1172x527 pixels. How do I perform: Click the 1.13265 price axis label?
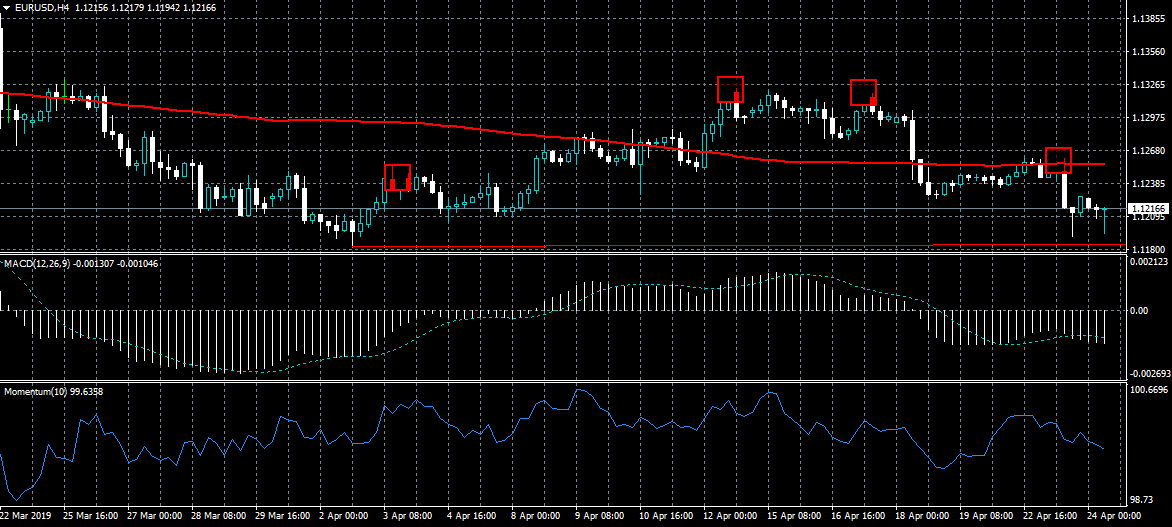click(x=1147, y=85)
